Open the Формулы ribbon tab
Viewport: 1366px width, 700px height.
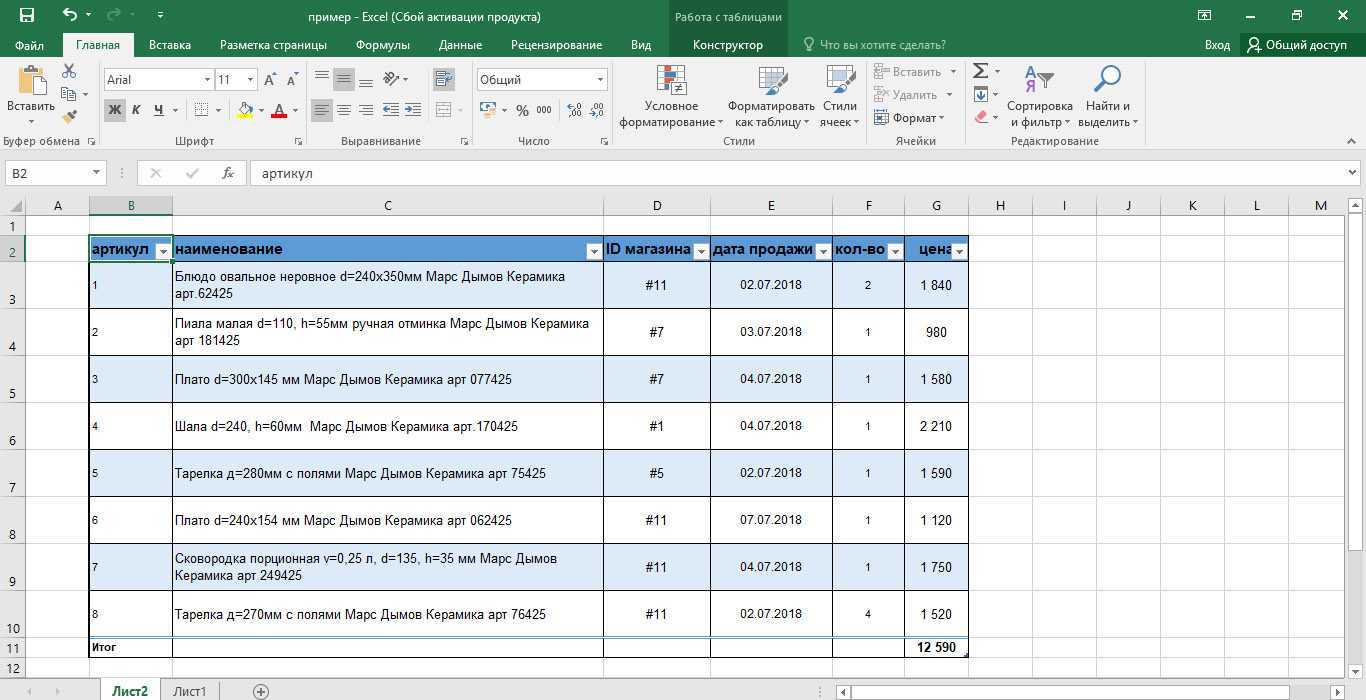pyautogui.click(x=382, y=45)
